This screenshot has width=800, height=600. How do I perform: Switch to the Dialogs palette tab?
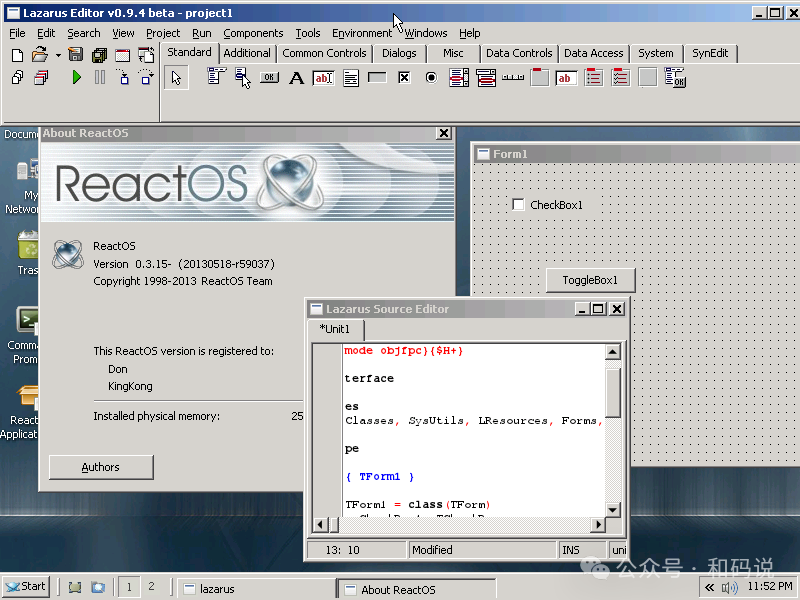pos(399,53)
